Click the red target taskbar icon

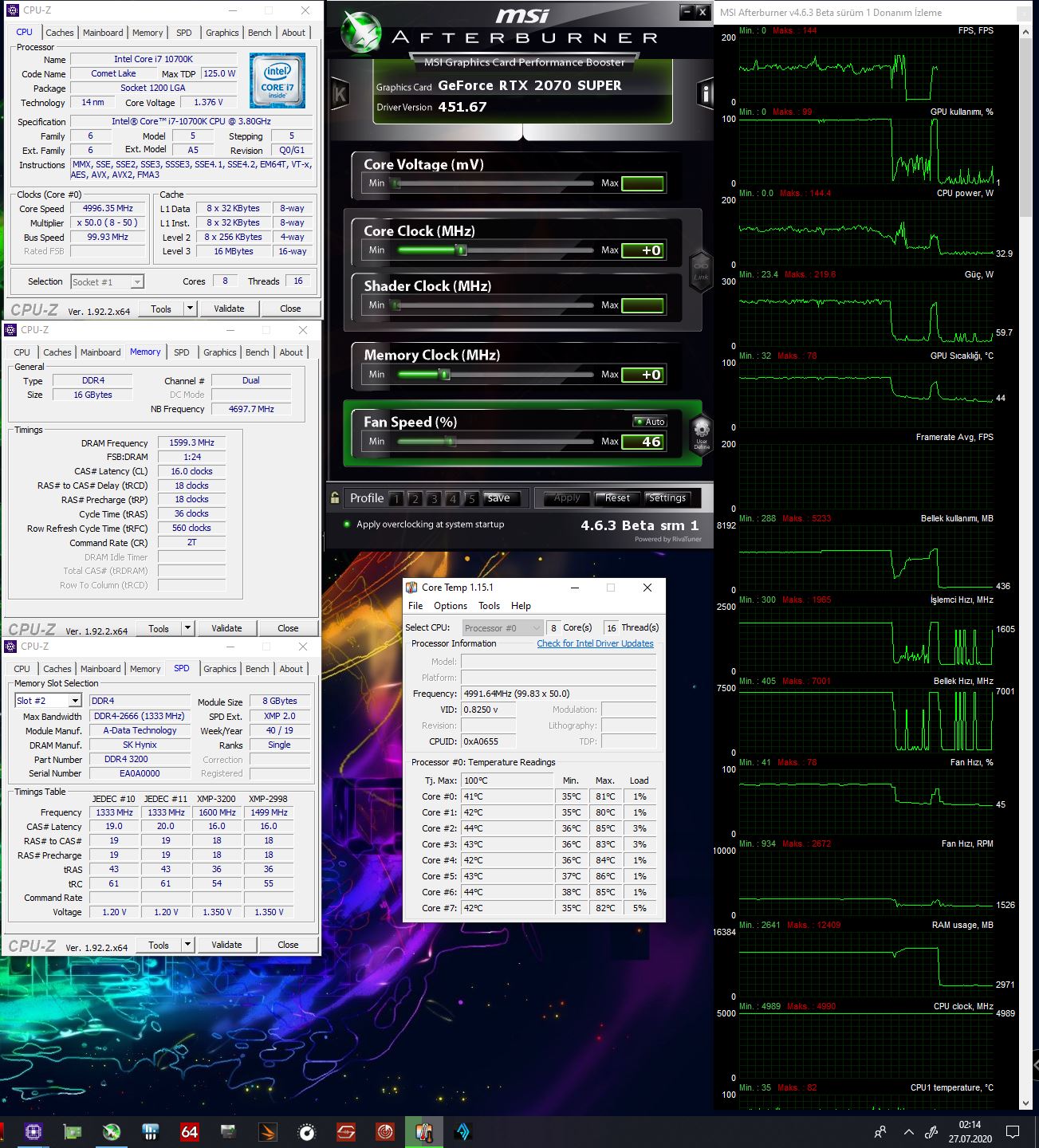pyautogui.click(x=384, y=1131)
